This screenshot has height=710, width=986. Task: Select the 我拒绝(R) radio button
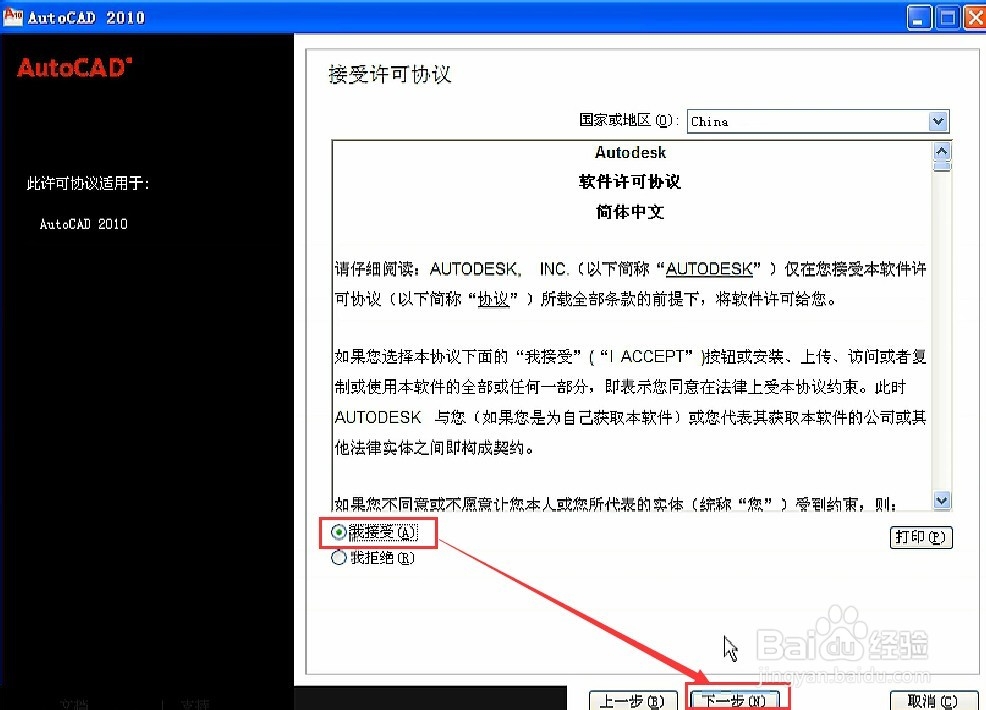[339, 558]
